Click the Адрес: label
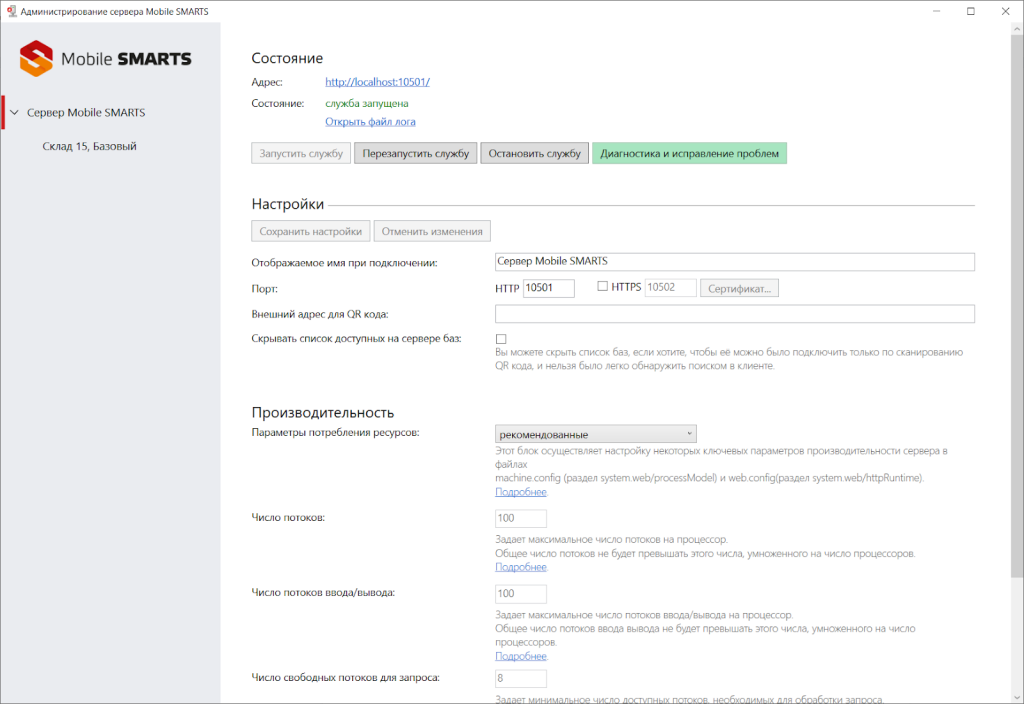Screen dimensions: 1024x704 click(x=267, y=82)
